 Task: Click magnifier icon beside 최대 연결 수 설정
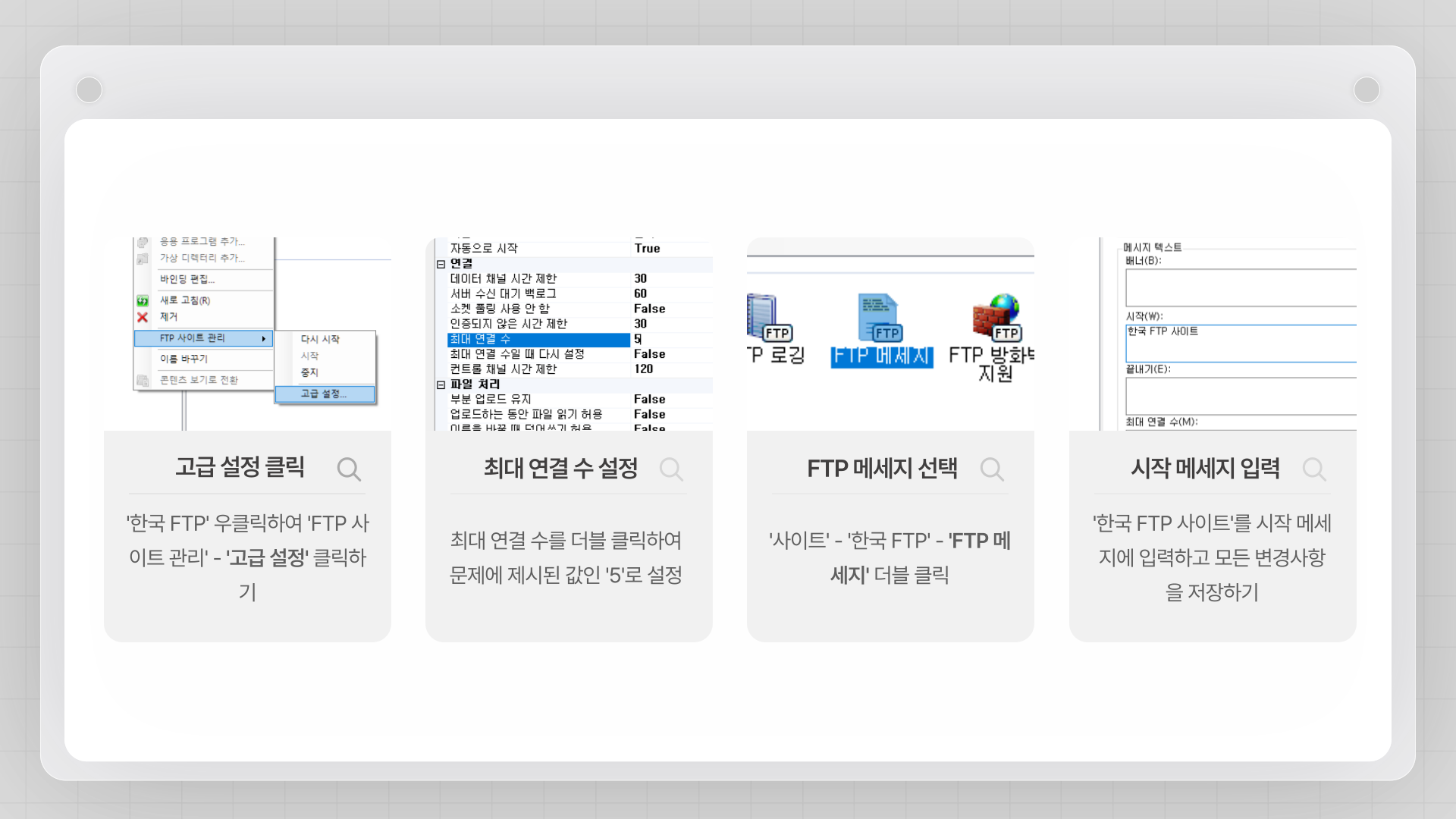pos(671,469)
